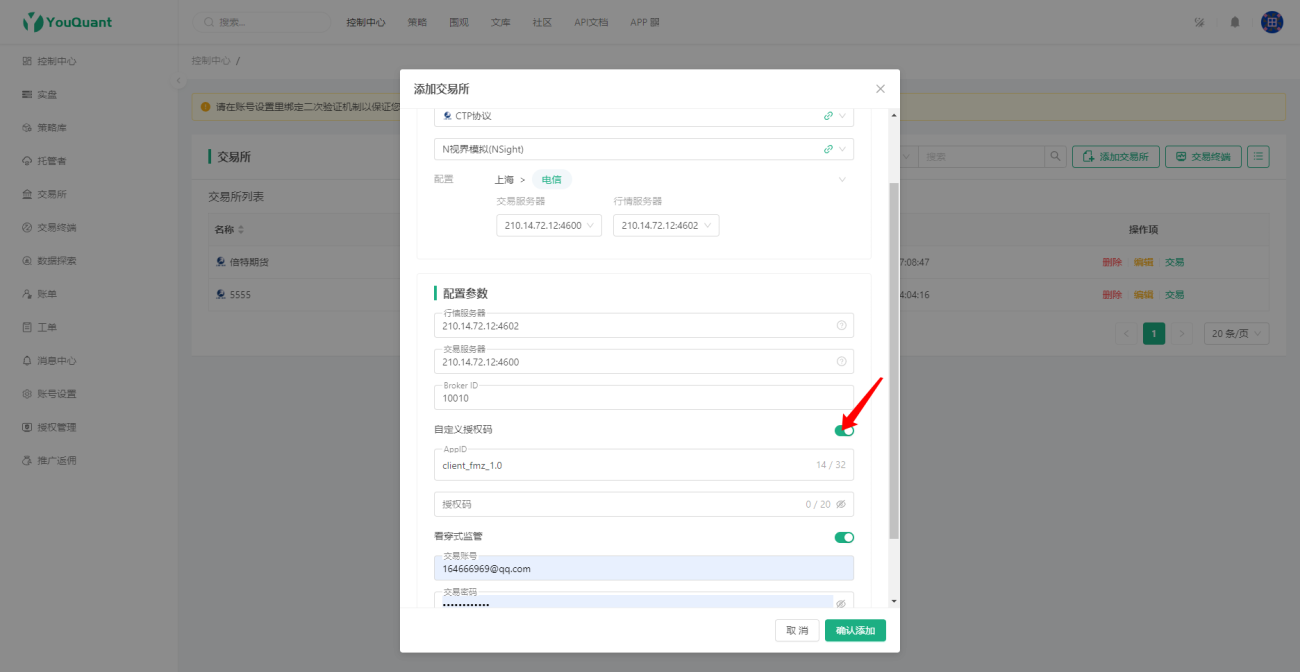1300x672 pixels.
Task: Open 账号设置 in the sidebar
Action: point(50,393)
